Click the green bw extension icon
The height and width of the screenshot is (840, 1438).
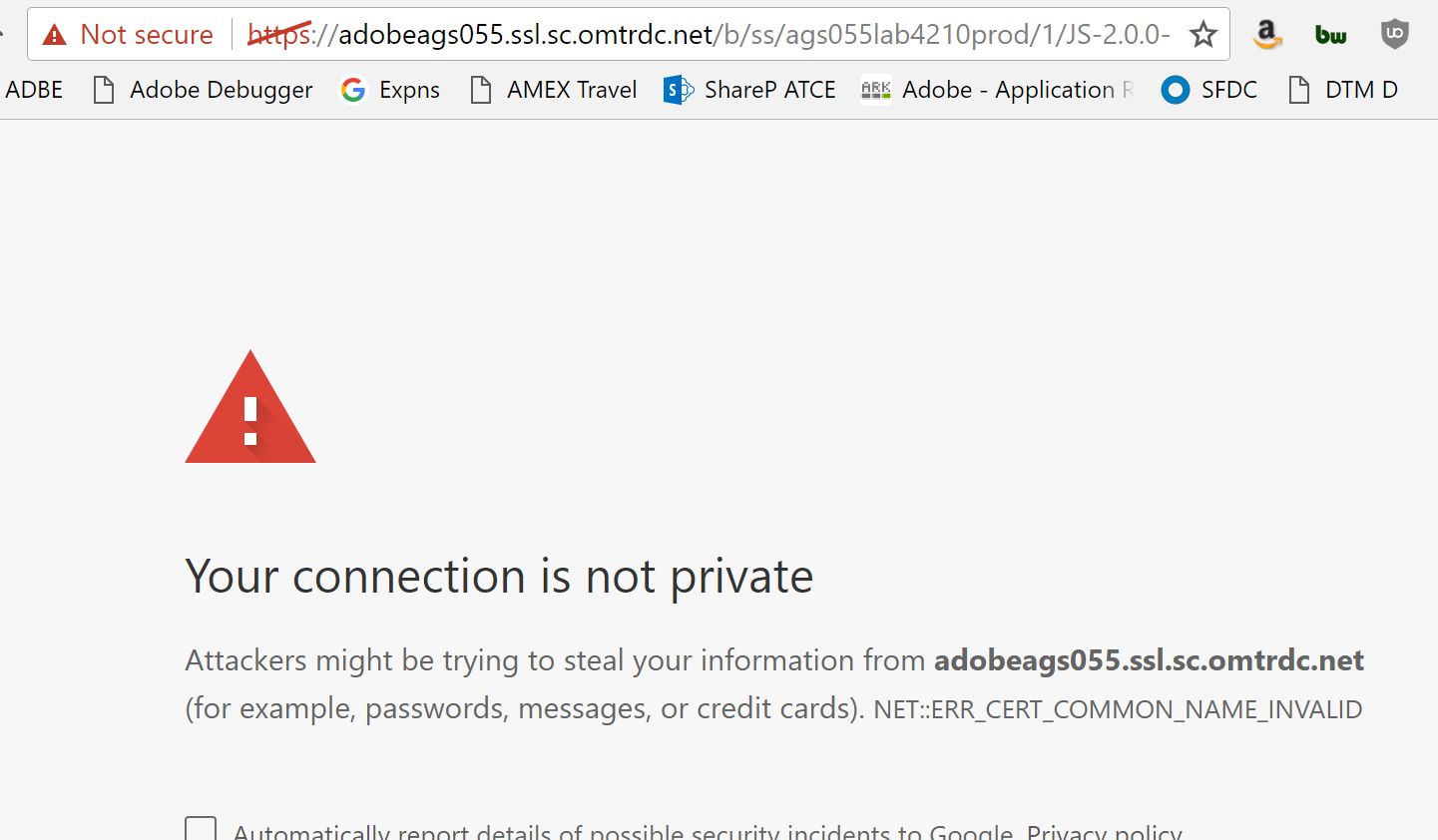coord(1330,35)
